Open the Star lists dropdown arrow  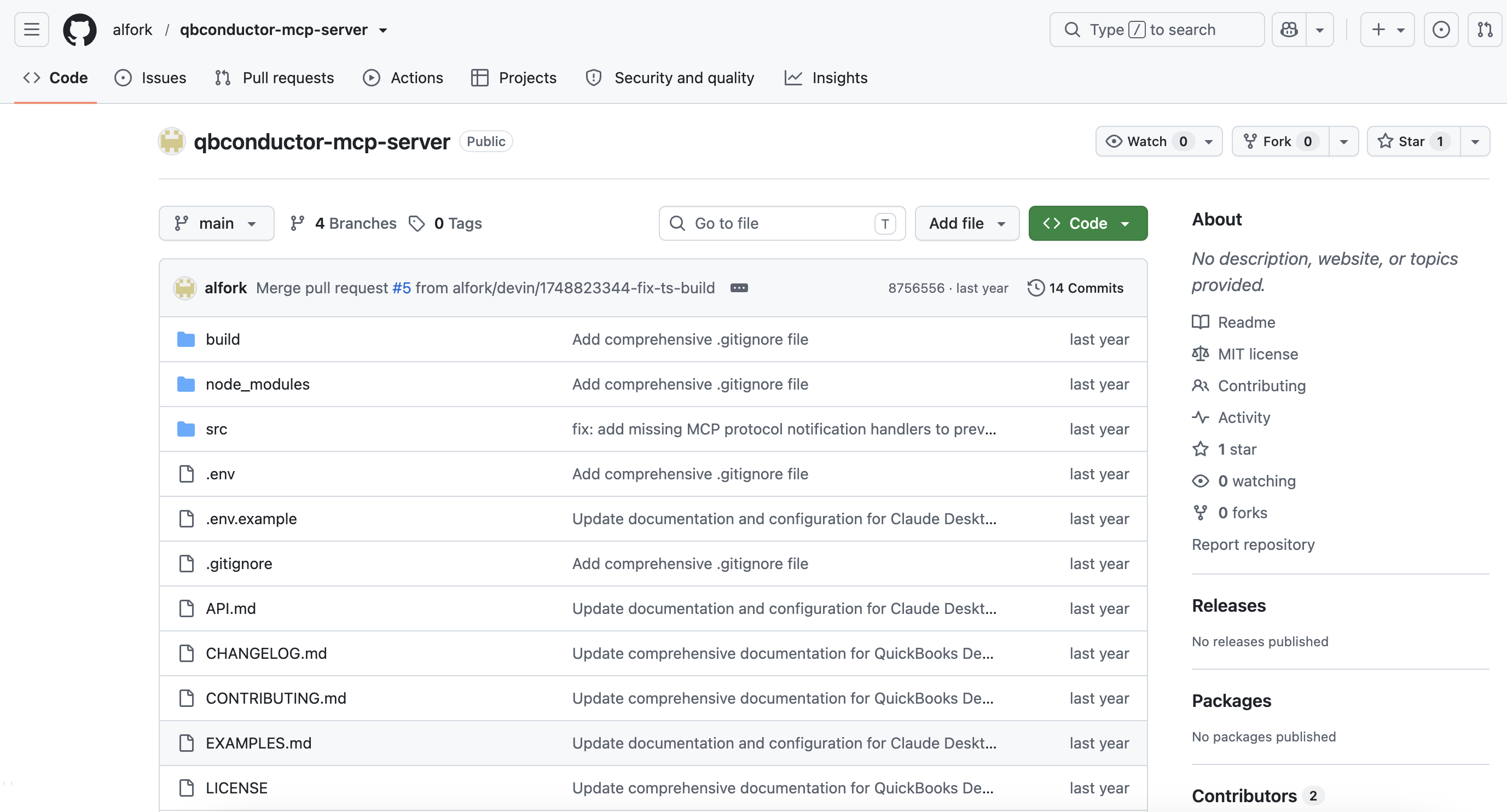[x=1475, y=142]
